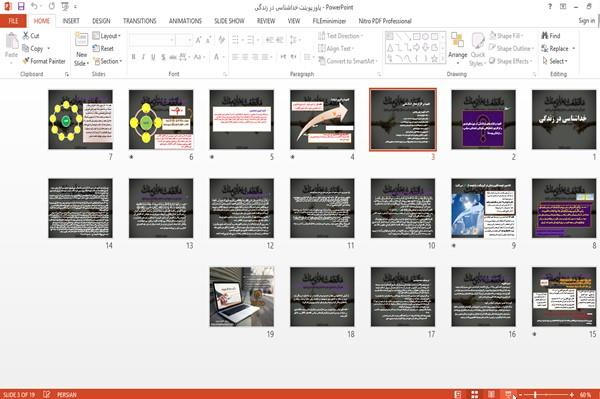This screenshot has width=600, height=399.
Task: Toggle Underline formatting
Action: pos(153,57)
